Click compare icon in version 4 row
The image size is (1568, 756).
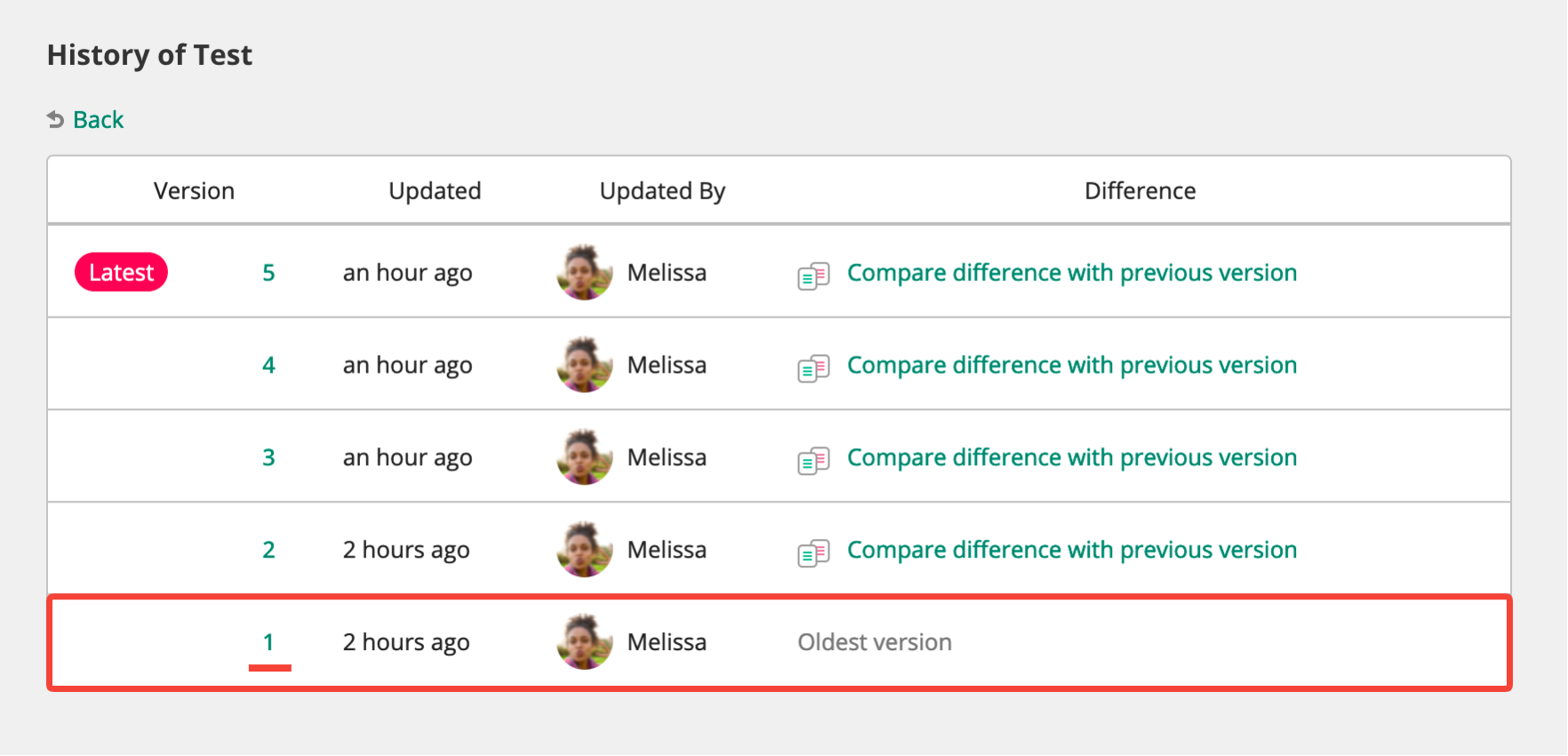[813, 367]
